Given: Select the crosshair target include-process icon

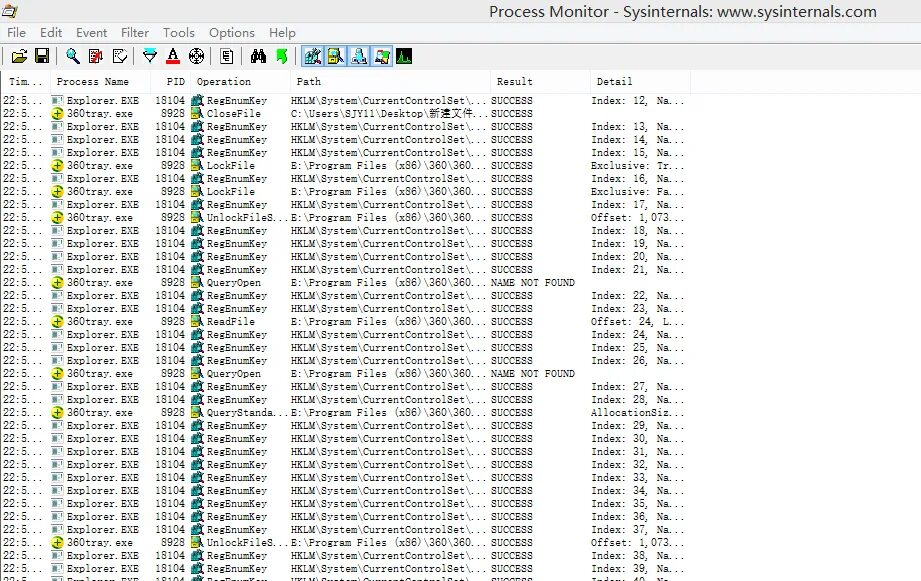Looking at the screenshot, I should click(x=196, y=56).
